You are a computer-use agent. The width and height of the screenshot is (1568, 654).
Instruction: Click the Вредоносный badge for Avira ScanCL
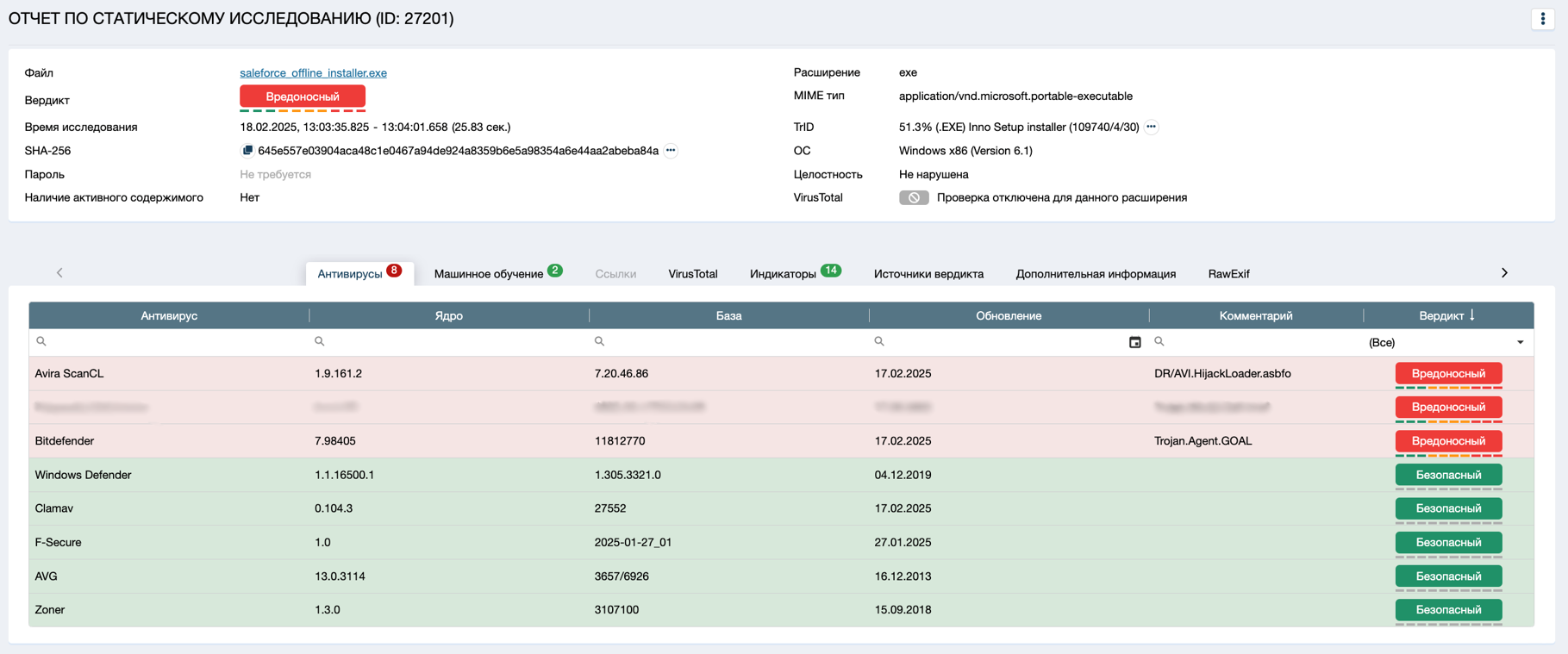point(1448,373)
